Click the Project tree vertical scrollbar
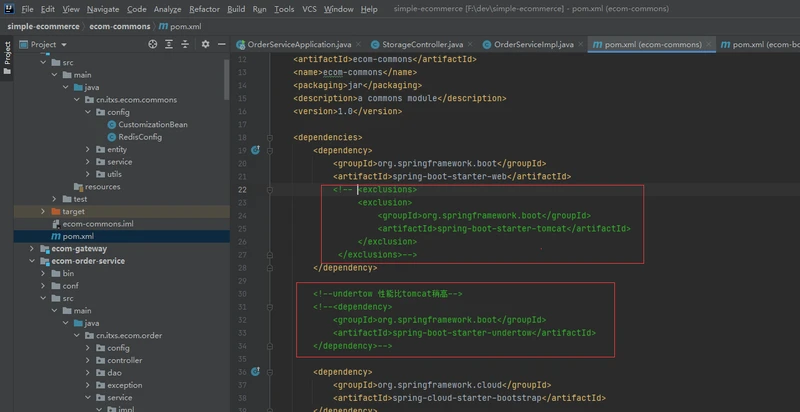The image size is (800, 412). 227,80
